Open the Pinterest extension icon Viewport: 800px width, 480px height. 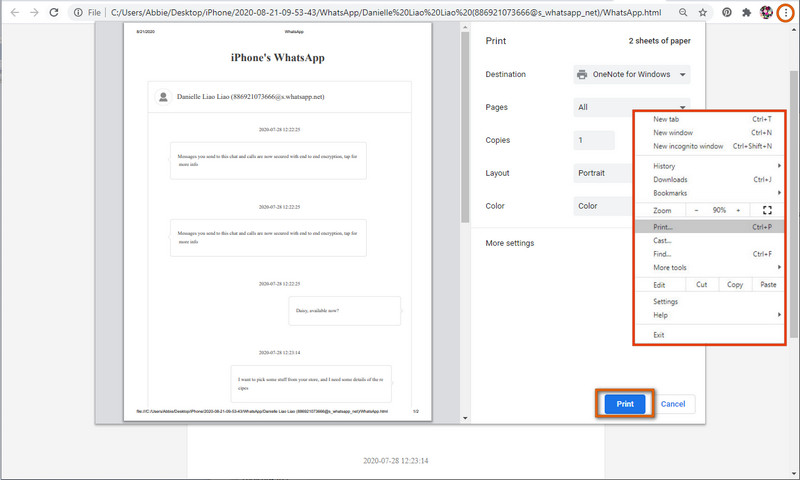point(727,12)
